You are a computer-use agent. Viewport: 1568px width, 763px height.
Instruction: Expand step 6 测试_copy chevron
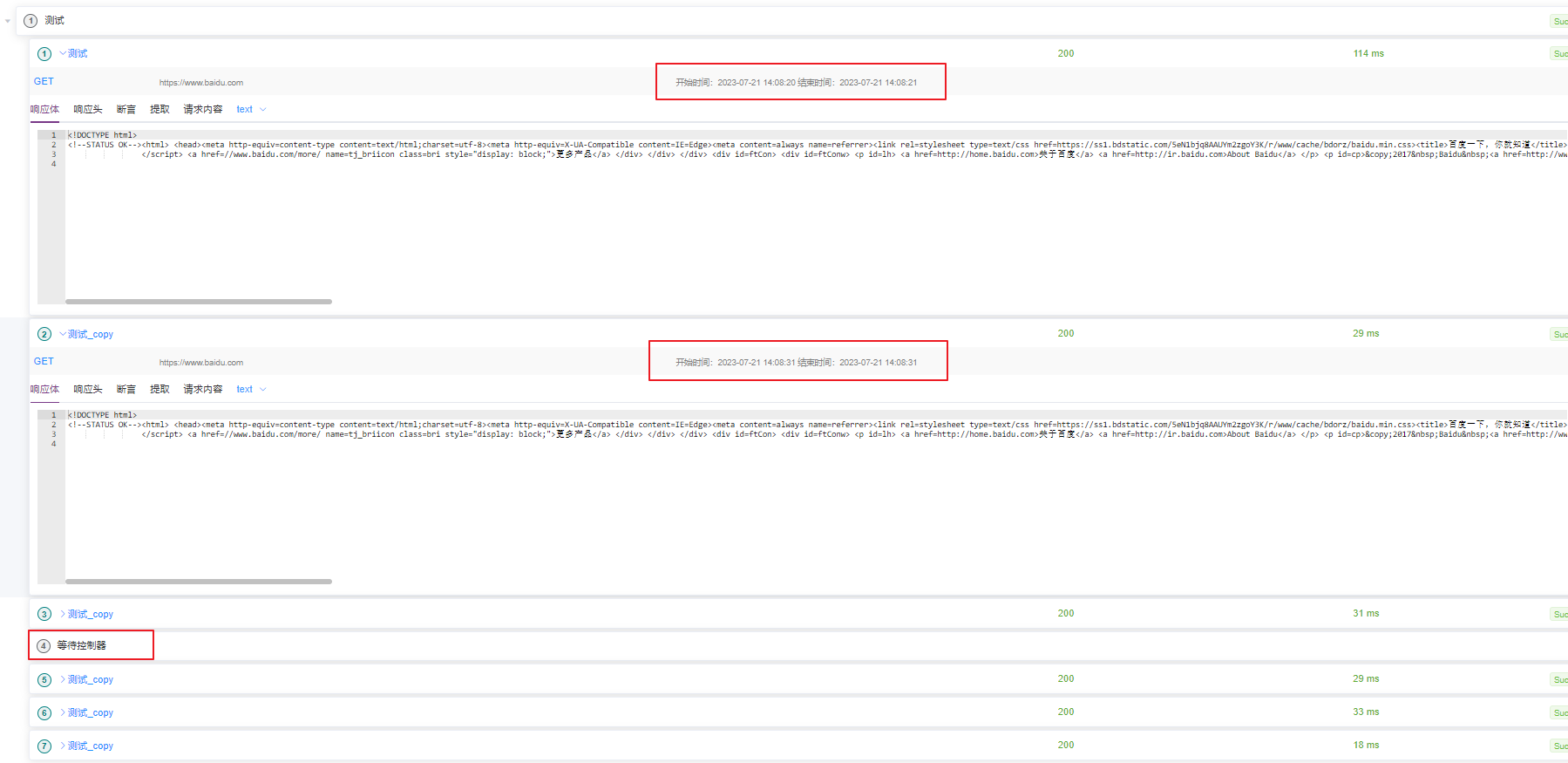point(63,712)
